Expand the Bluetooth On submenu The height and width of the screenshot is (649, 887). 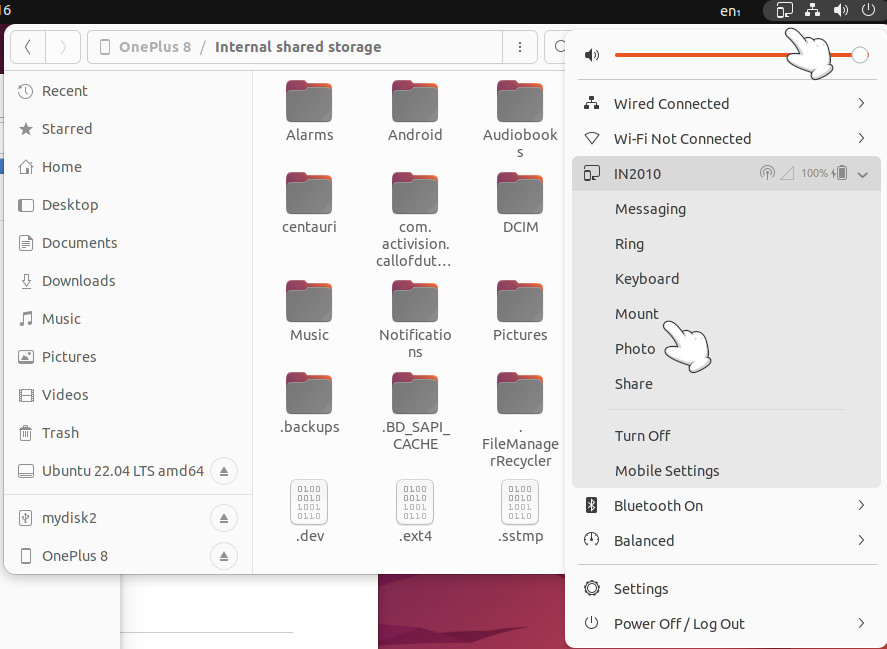[x=861, y=506]
